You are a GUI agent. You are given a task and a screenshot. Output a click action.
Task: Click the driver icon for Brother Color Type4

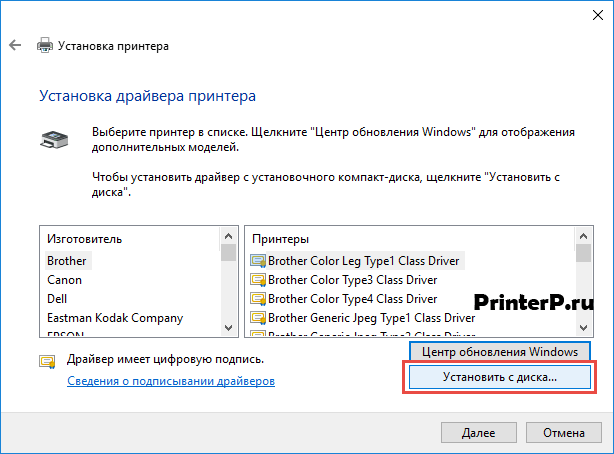257,299
